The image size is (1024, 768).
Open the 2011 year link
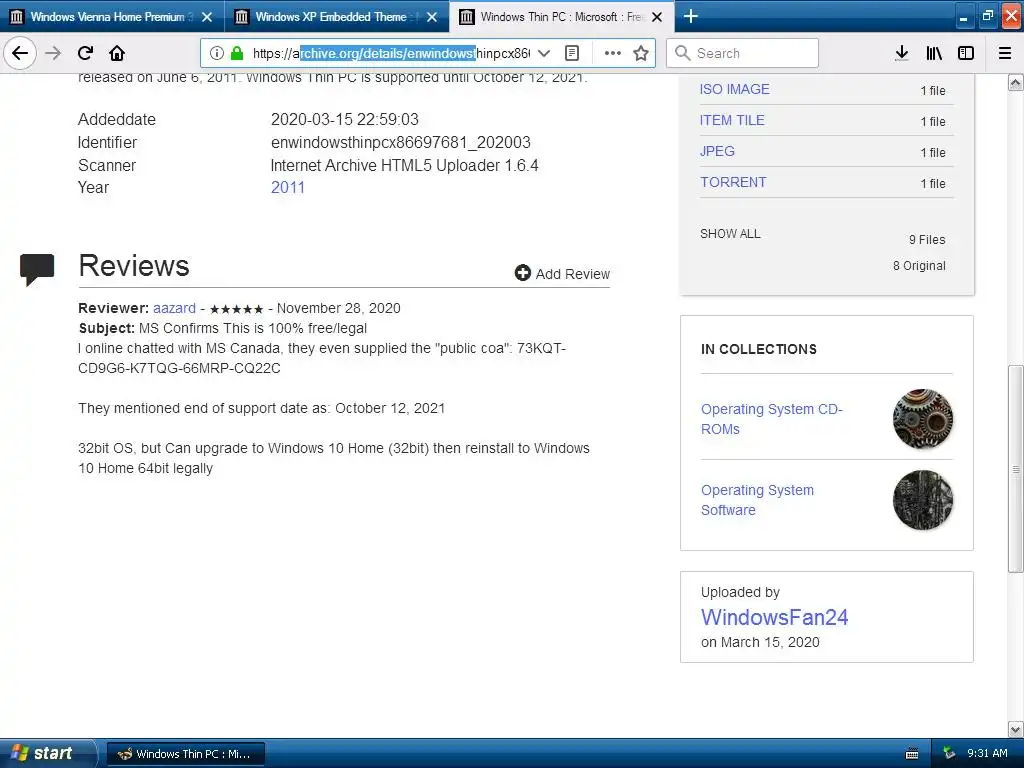click(x=288, y=187)
